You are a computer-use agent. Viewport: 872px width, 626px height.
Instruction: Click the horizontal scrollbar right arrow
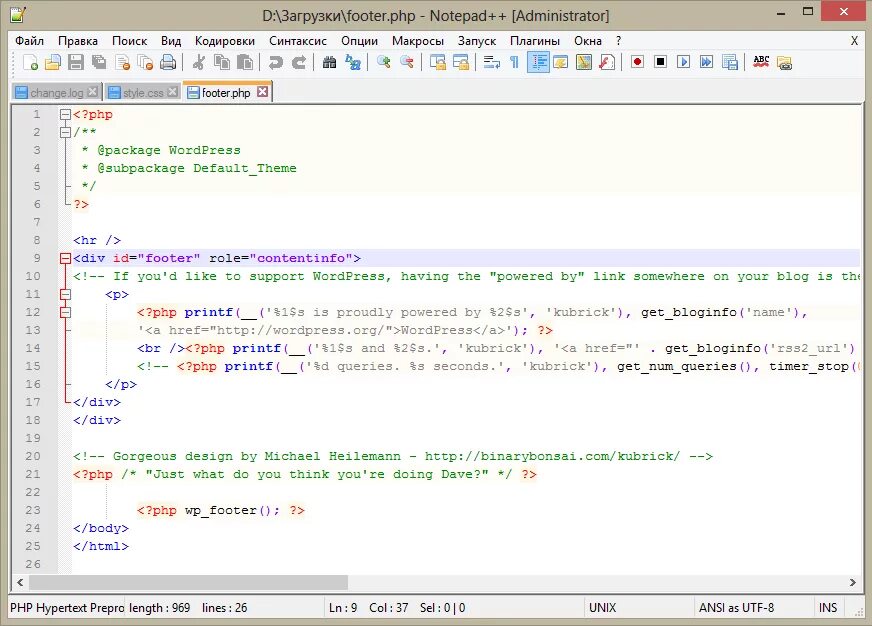click(x=853, y=583)
